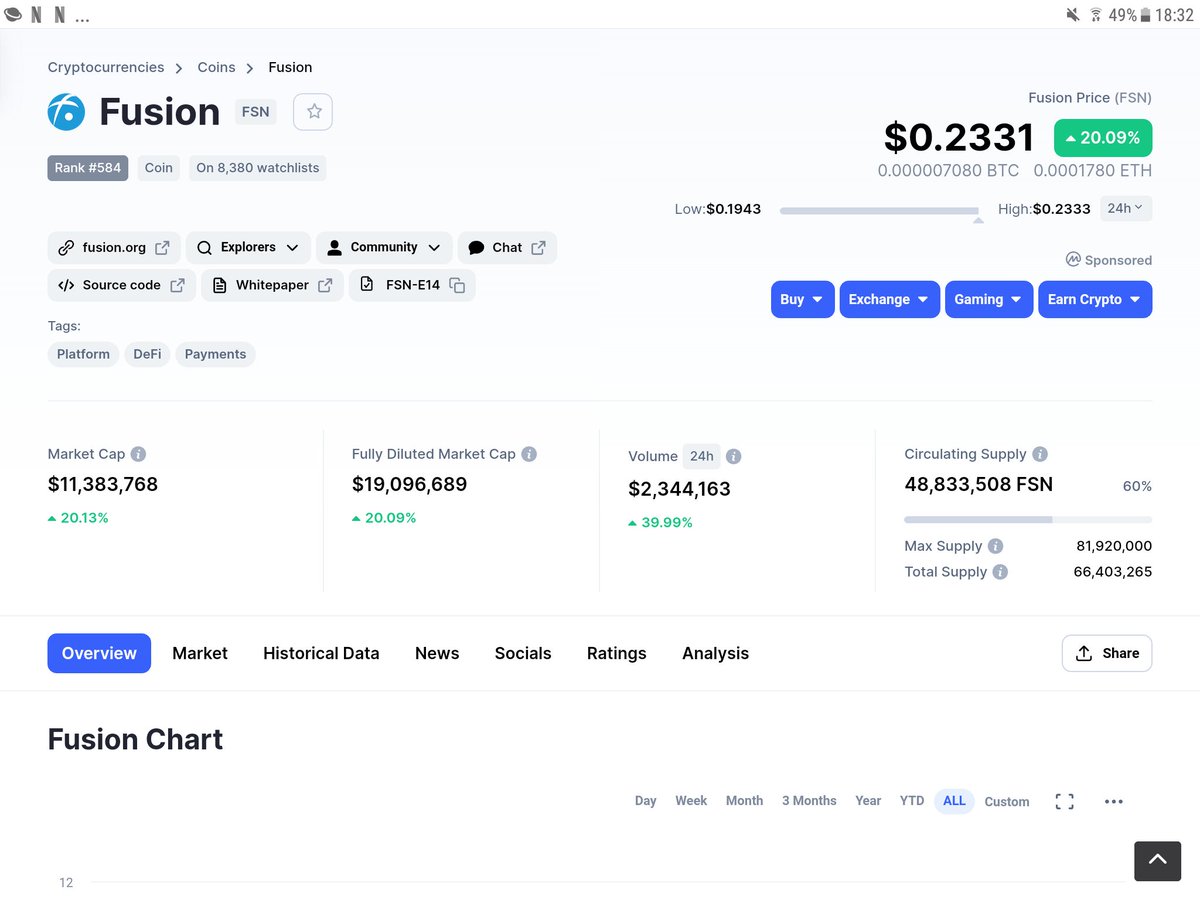This screenshot has width=1200, height=900.
Task: Click the DeFi tag
Action: [x=147, y=354]
